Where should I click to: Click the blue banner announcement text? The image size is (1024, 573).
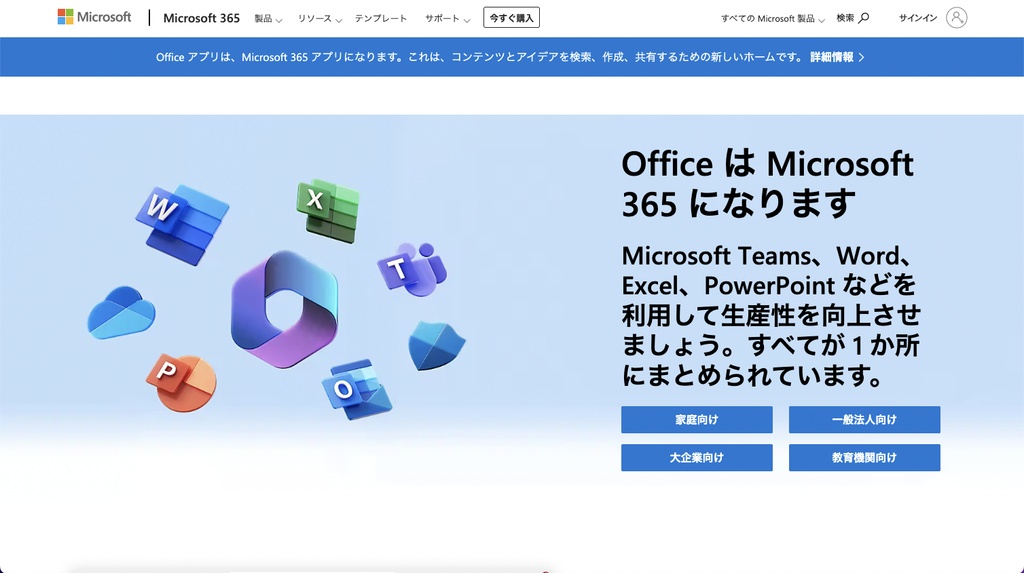pos(479,57)
